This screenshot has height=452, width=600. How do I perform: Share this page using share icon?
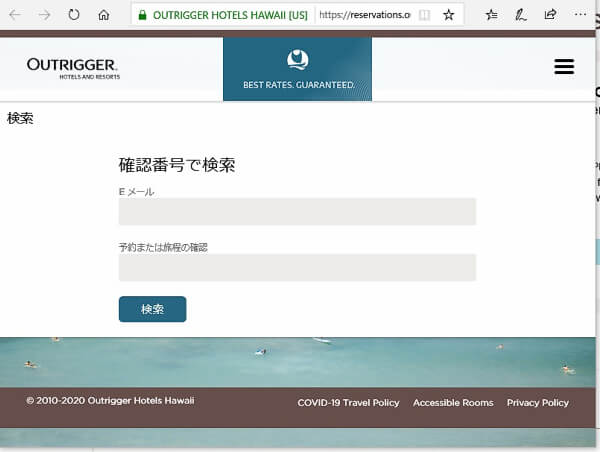click(551, 15)
